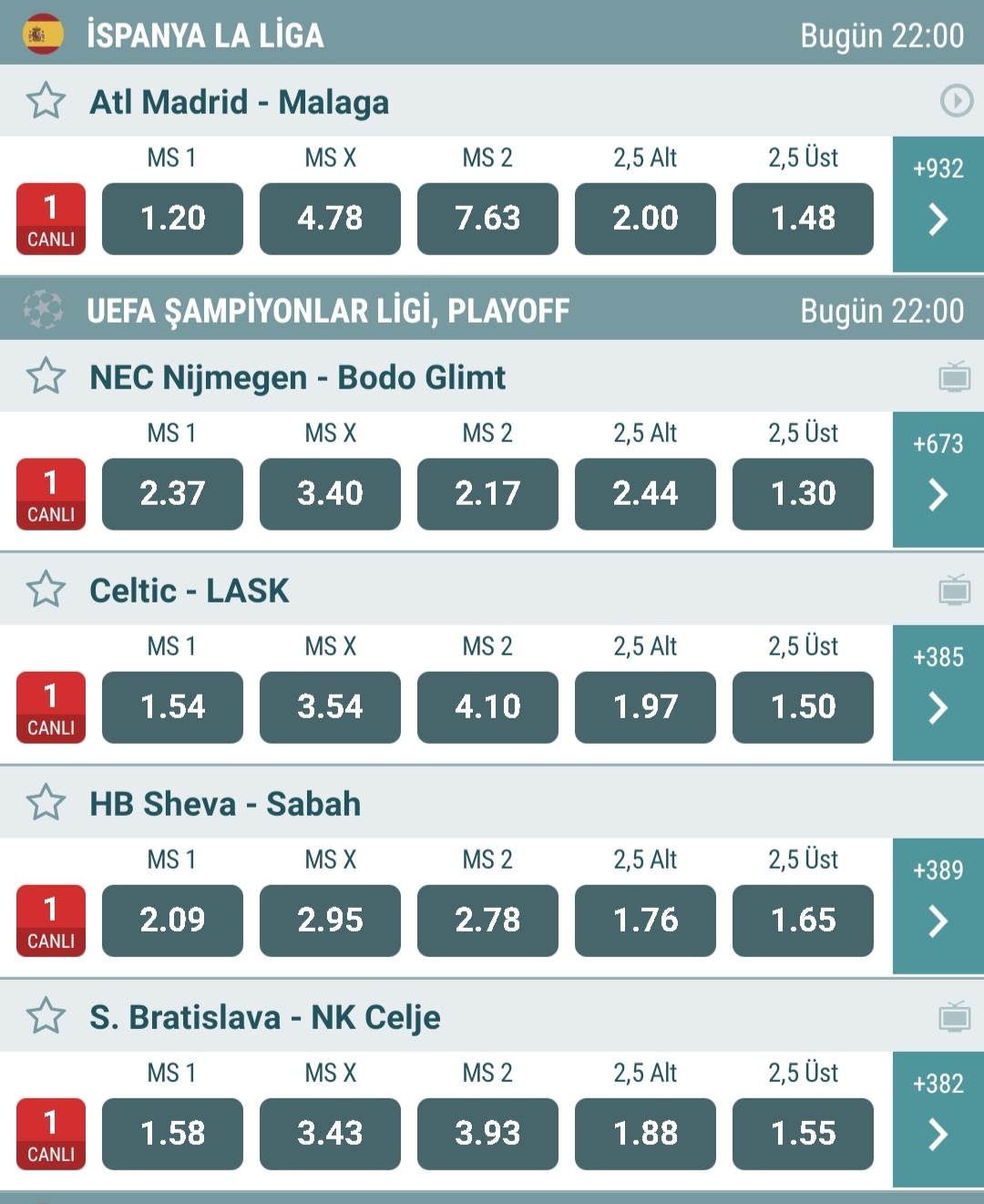This screenshot has height=1204, width=984.
Task: Favorite the Atl Madrid - Malaga match star
Action: [46, 101]
